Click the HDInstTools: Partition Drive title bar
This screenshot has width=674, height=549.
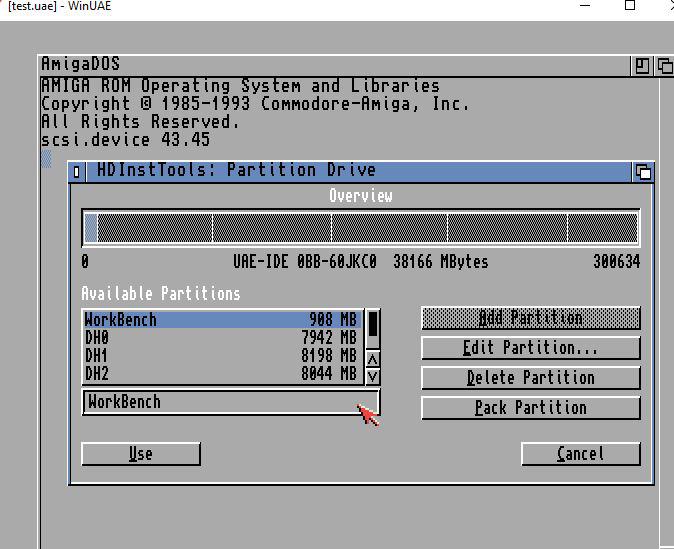click(x=358, y=170)
